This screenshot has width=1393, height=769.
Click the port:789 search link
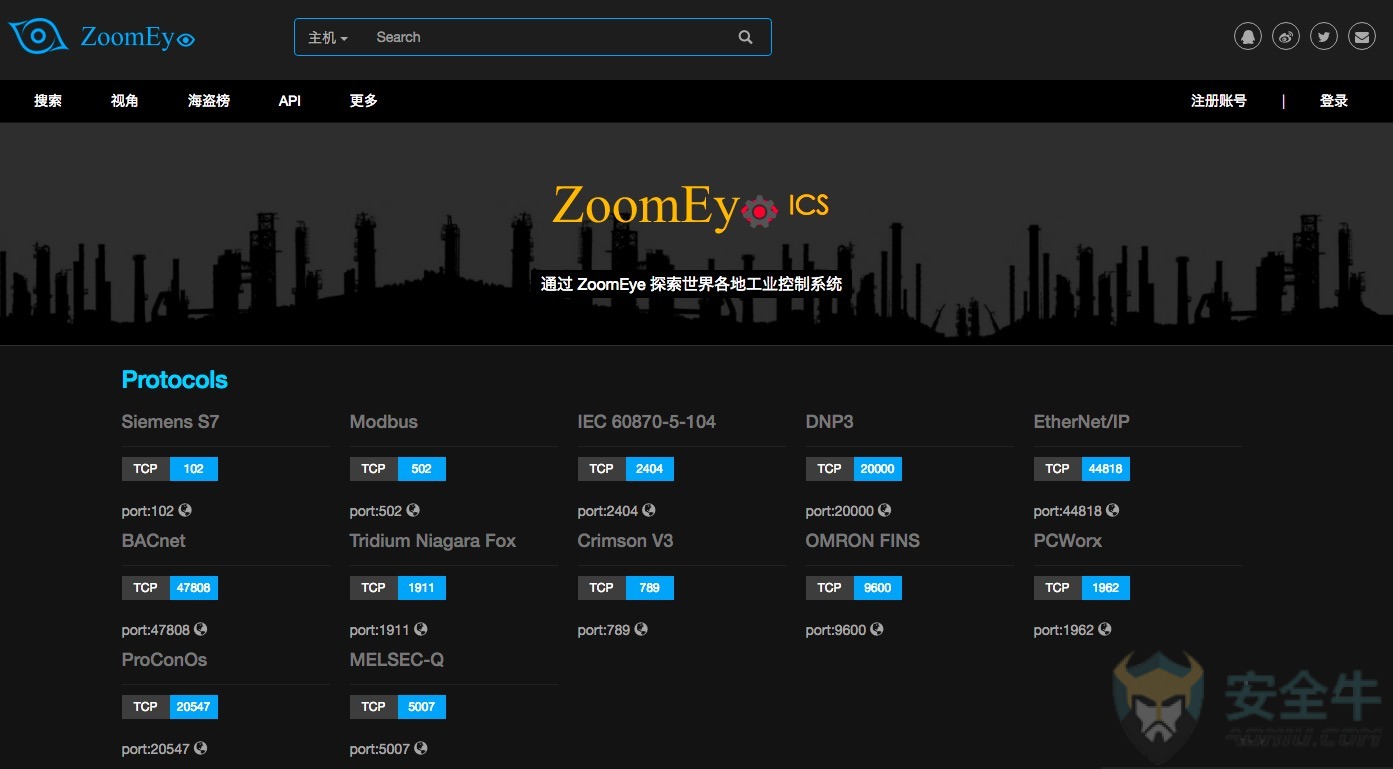coord(604,630)
